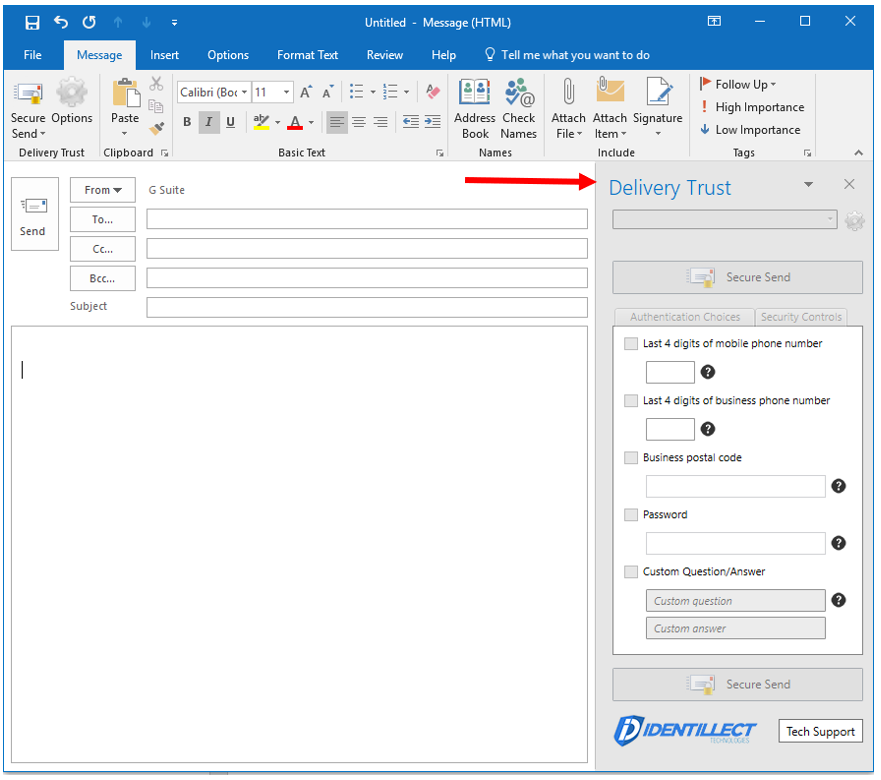Viewport: 881px width, 780px height.
Task: Expand the Follow Up flag menu
Action: tap(740, 85)
